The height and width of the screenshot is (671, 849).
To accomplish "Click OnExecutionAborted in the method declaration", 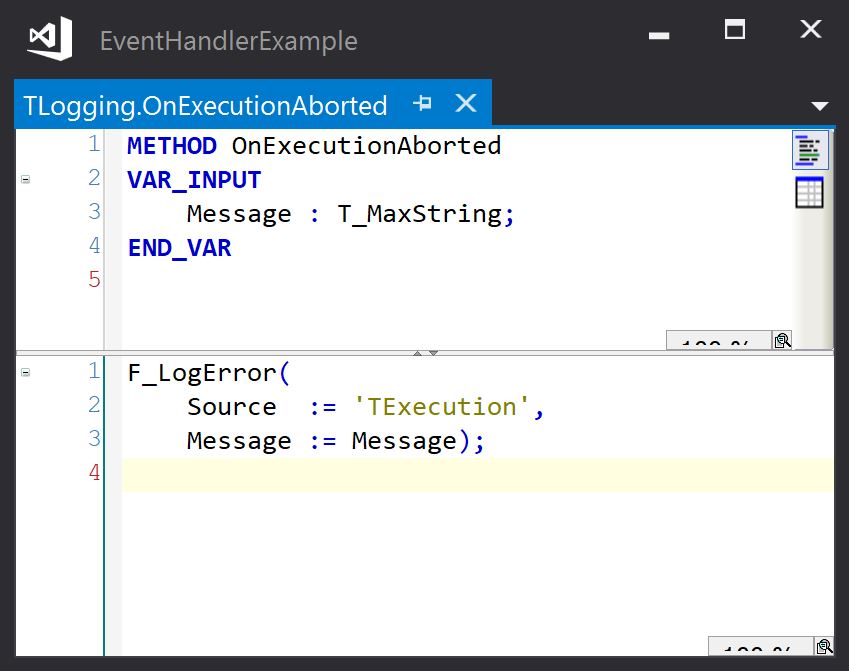I will [x=367, y=146].
